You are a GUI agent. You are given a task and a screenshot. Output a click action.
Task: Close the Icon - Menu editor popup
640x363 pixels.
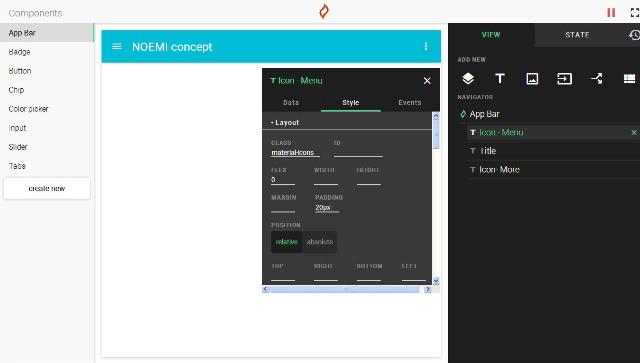pyautogui.click(x=427, y=81)
